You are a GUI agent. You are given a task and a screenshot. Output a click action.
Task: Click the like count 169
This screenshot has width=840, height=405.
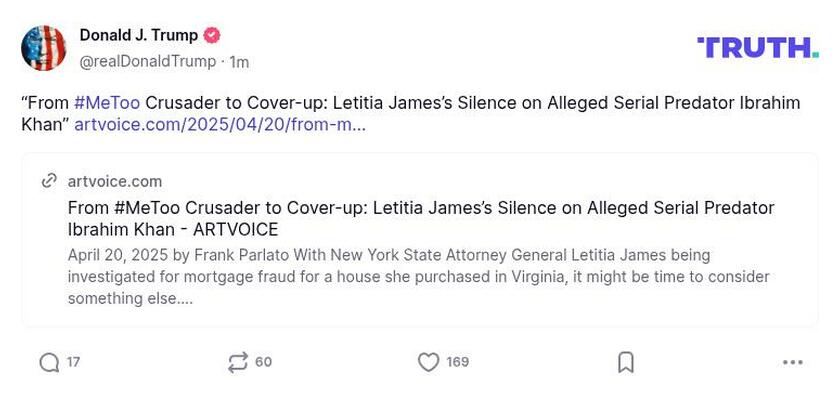point(457,362)
